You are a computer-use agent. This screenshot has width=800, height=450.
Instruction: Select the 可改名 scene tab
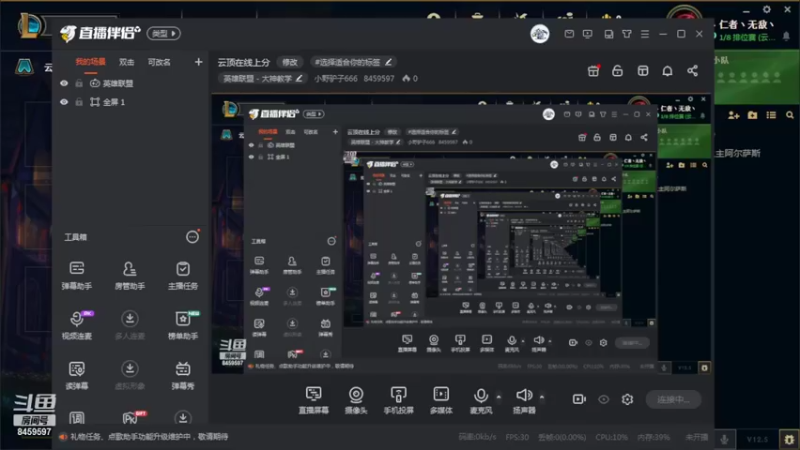point(159,62)
